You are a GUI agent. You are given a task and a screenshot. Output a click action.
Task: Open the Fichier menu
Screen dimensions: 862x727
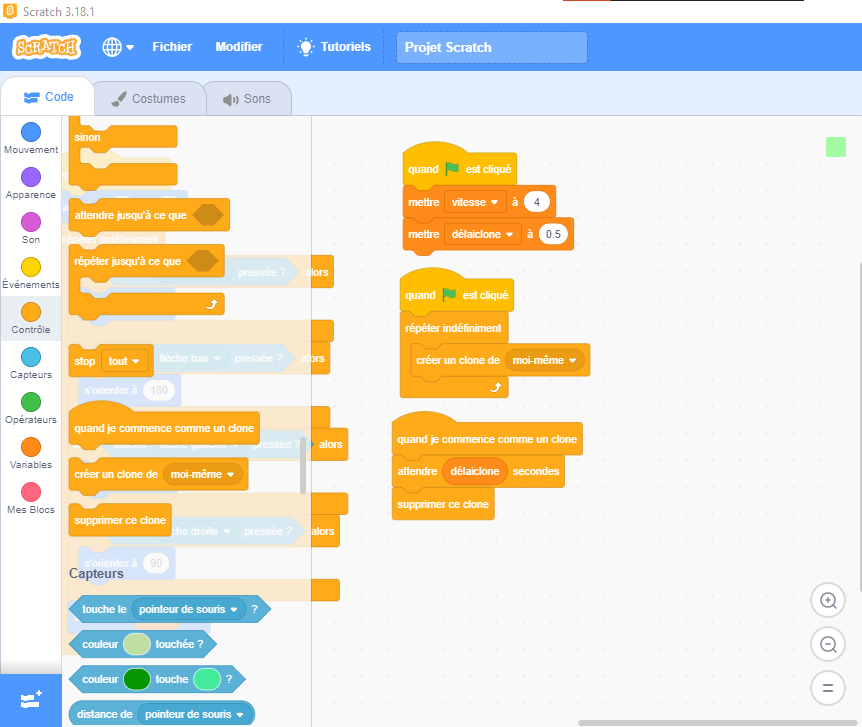pyautogui.click(x=172, y=47)
